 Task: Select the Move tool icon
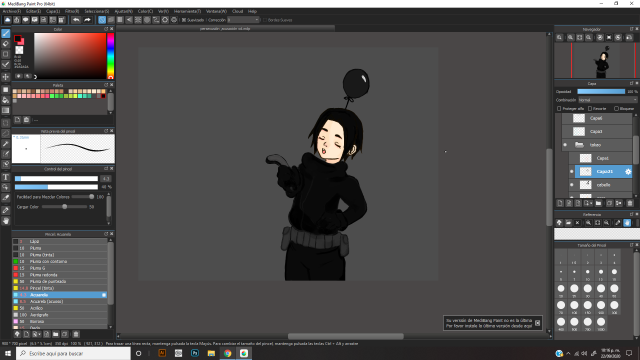point(6,77)
